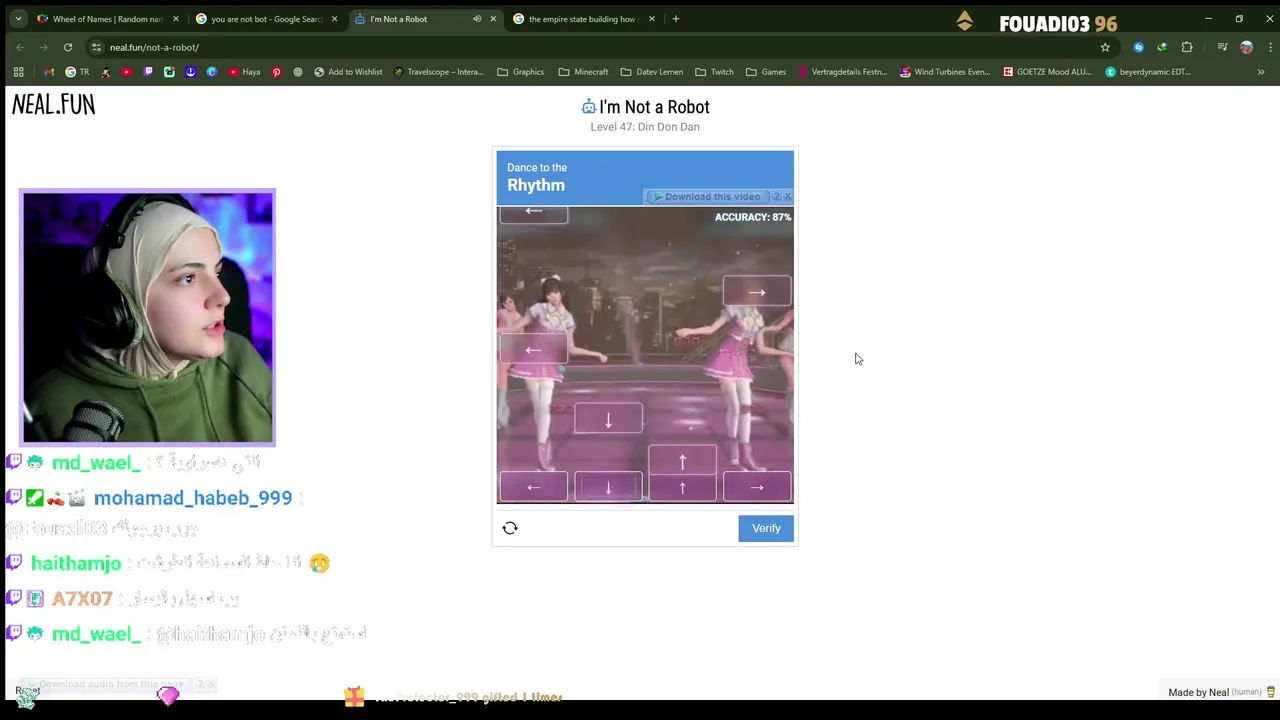Open the Wind Turbines Even bookmark
The width and height of the screenshot is (1280, 720).
pos(945,72)
